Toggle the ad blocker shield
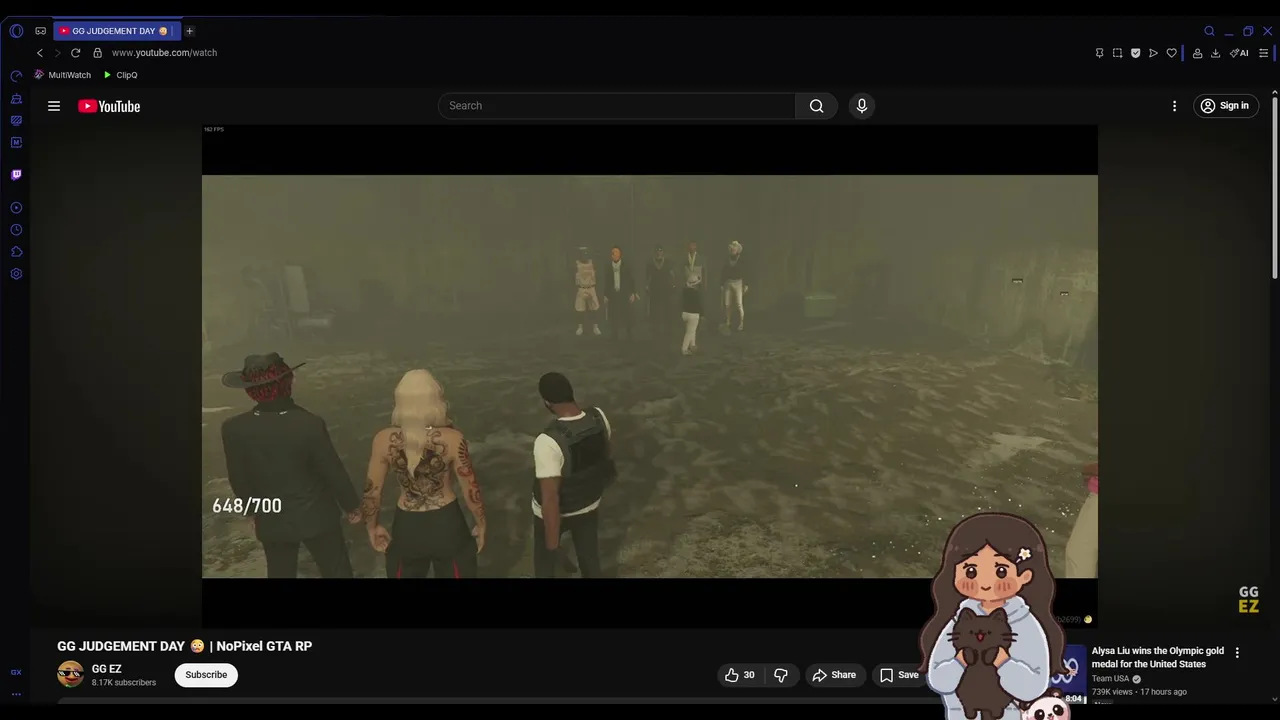The height and width of the screenshot is (720, 1280). [x=1135, y=53]
